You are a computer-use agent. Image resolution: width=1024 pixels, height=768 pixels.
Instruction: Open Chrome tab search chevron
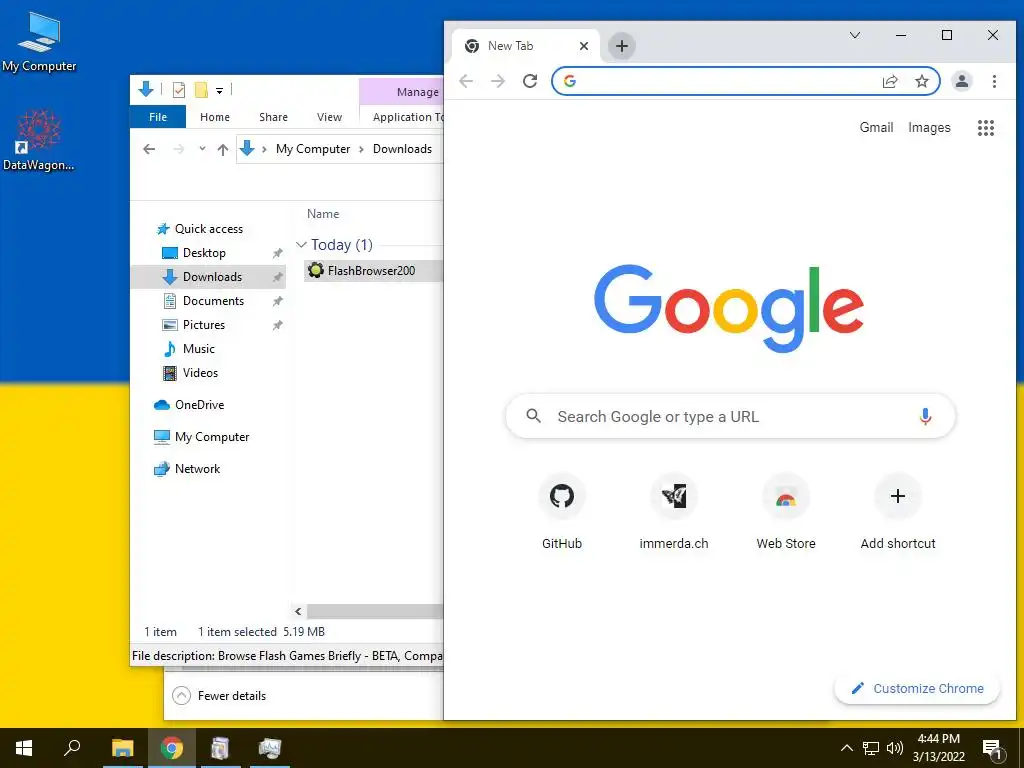(854, 35)
